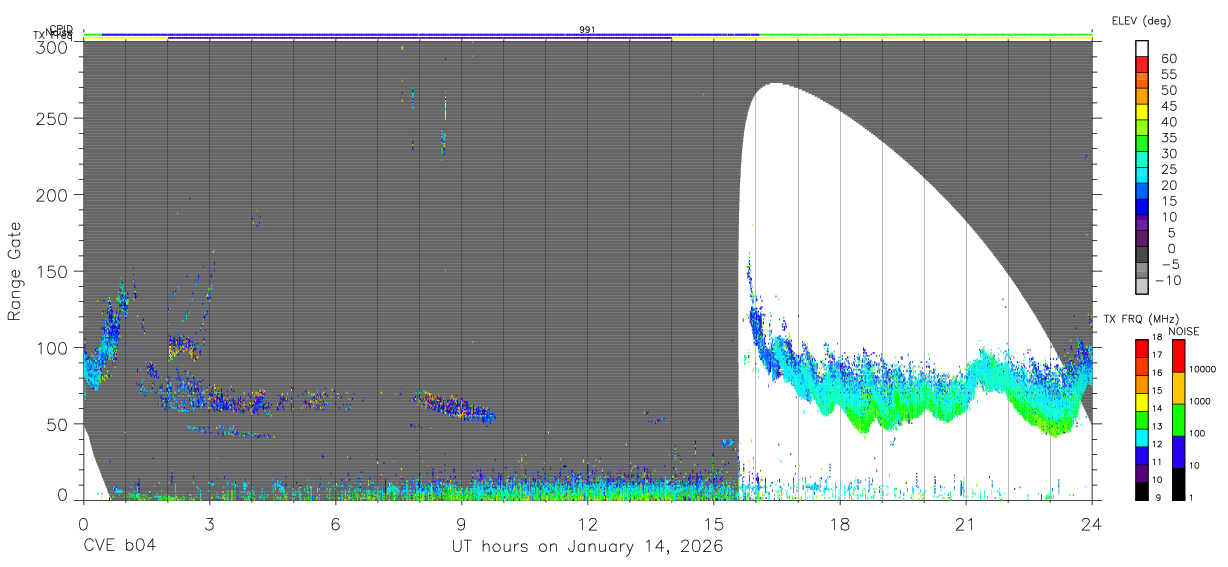1228x567 pixels.
Task: Pick the blue TX FRQ swatch between 11 and 12
Action: pyautogui.click(x=1140, y=455)
